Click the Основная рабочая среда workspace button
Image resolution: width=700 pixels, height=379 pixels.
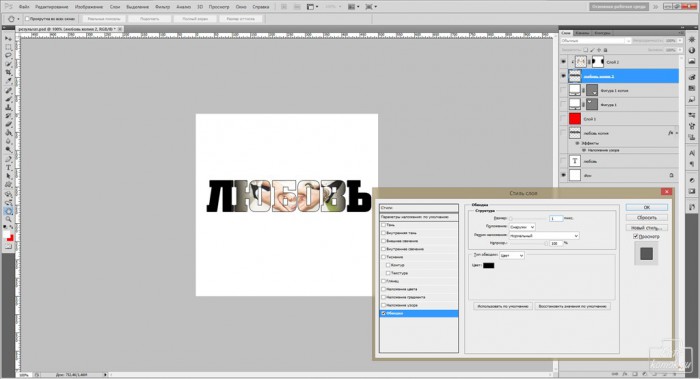coord(619,7)
